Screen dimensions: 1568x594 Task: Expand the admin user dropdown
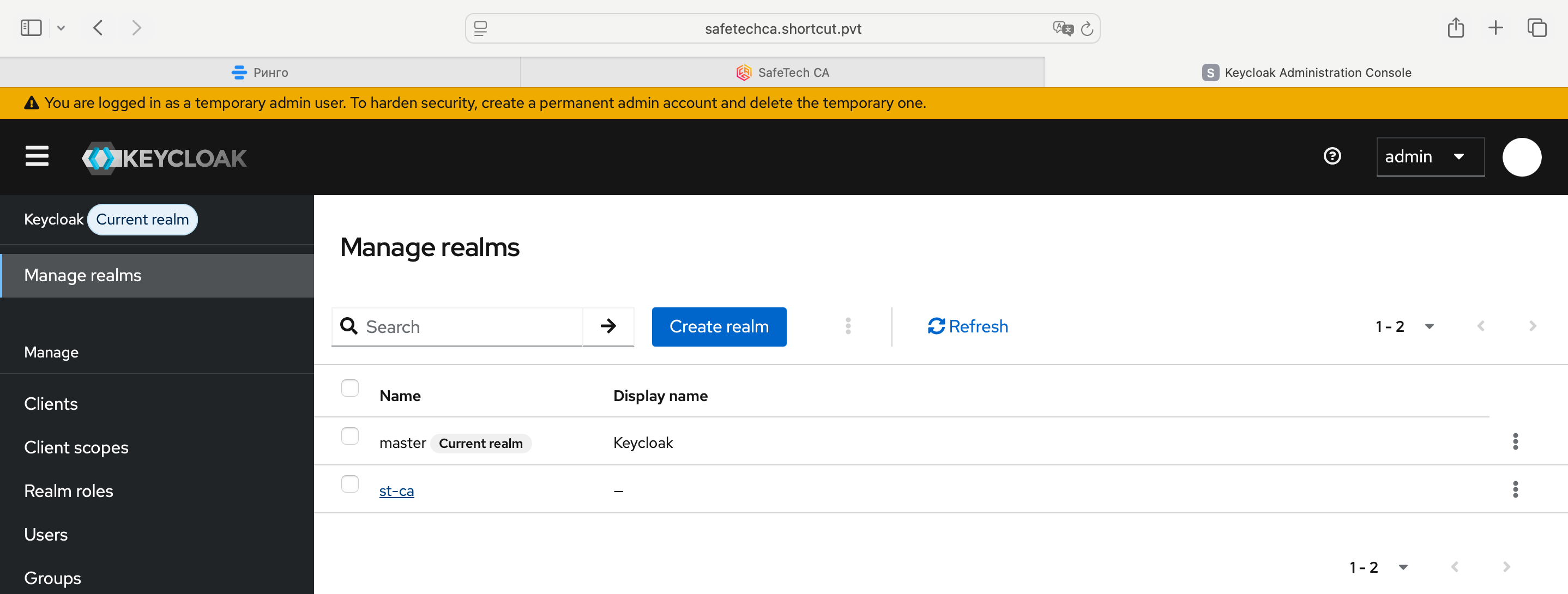[x=1430, y=157]
